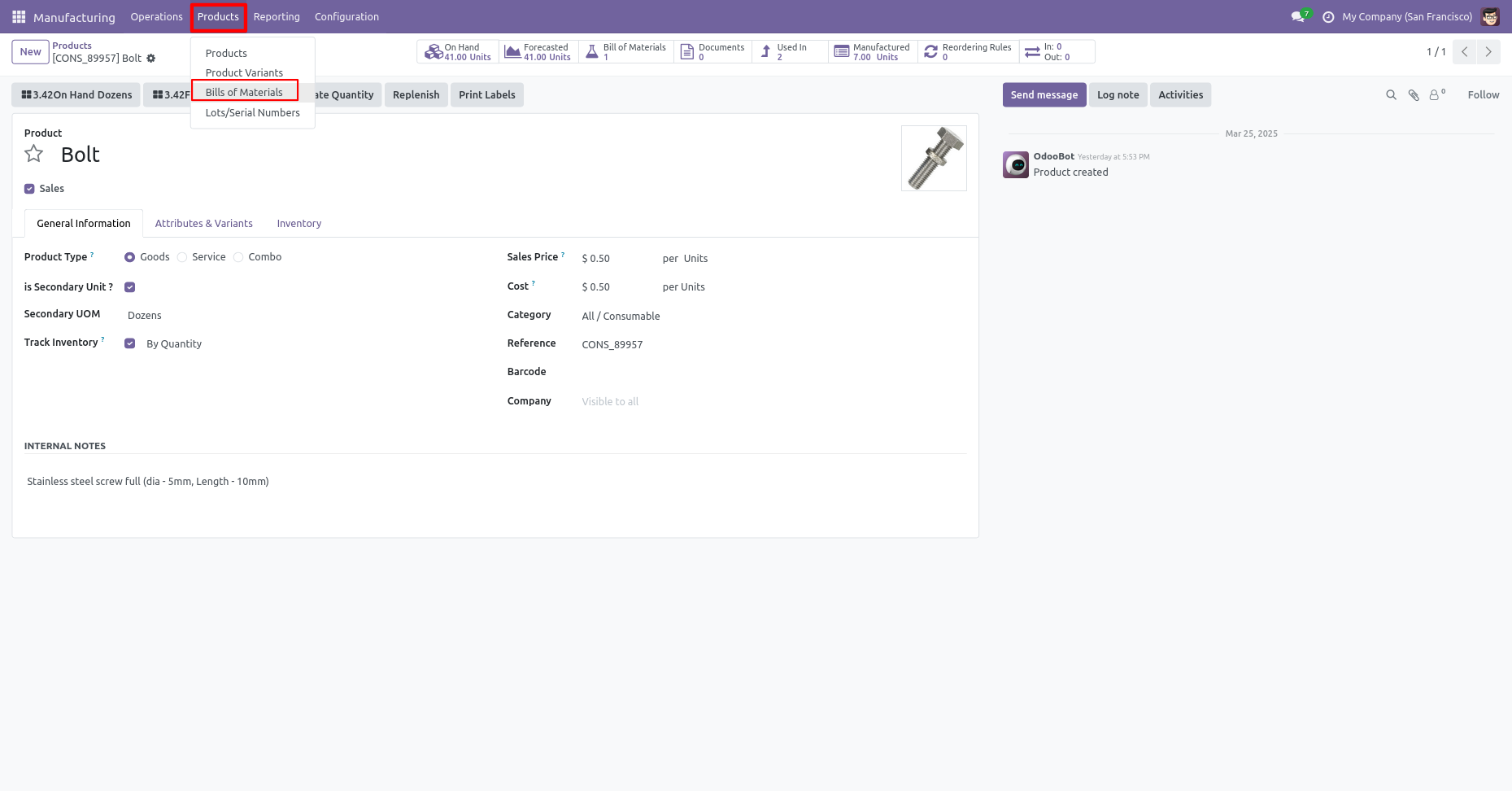Open the Operations menu

pyautogui.click(x=156, y=16)
